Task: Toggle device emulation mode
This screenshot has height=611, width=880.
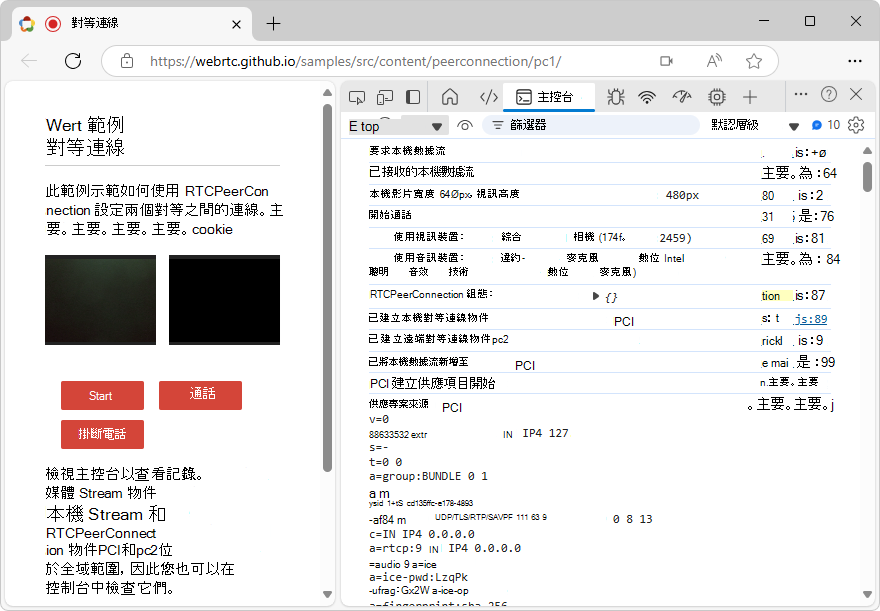Action: point(385,98)
